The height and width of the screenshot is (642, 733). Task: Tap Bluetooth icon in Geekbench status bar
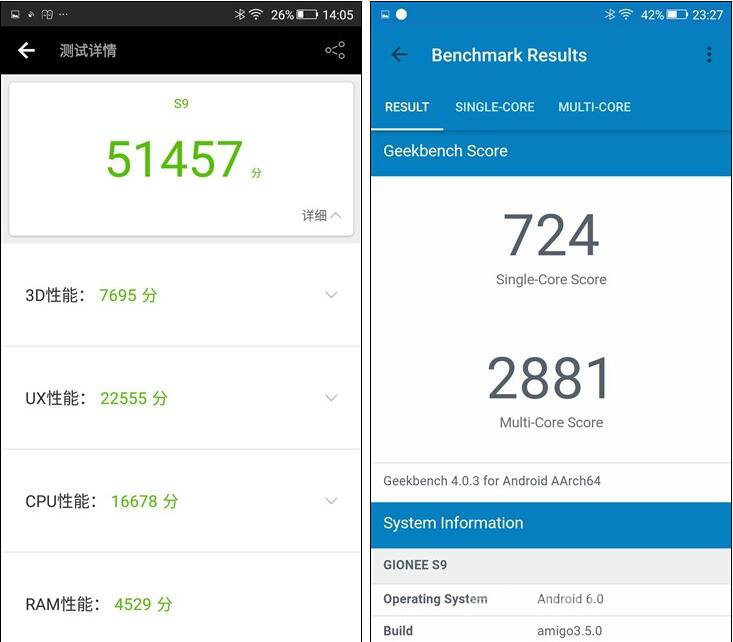tap(610, 14)
